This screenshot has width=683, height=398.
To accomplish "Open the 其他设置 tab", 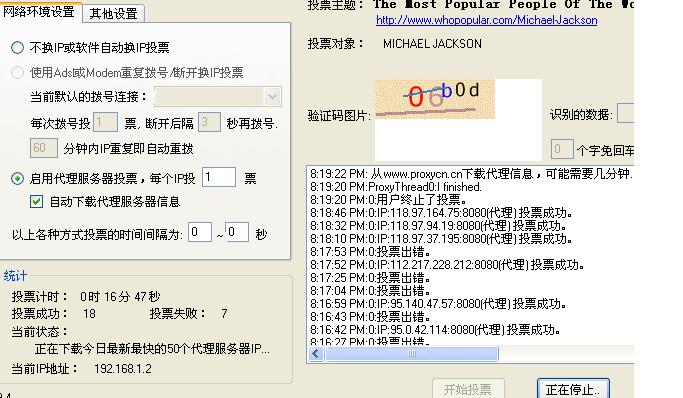I will pos(113,13).
